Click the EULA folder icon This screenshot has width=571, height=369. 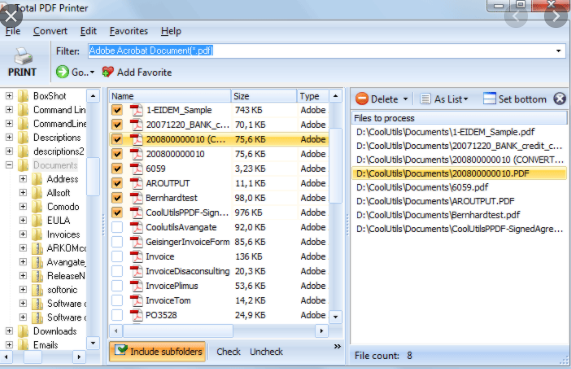[x=37, y=220]
